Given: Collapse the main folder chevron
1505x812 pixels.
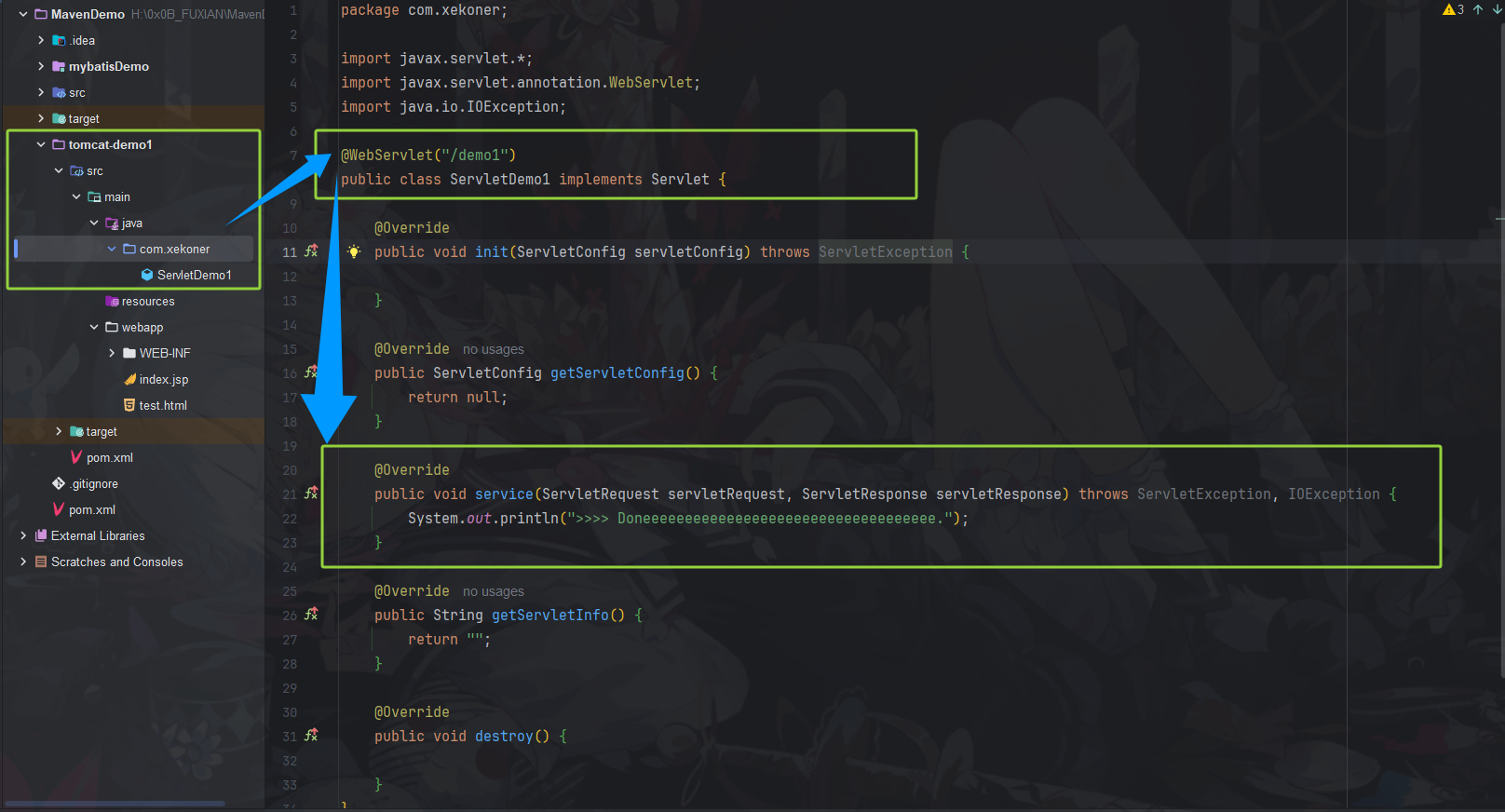Looking at the screenshot, I should 76,196.
